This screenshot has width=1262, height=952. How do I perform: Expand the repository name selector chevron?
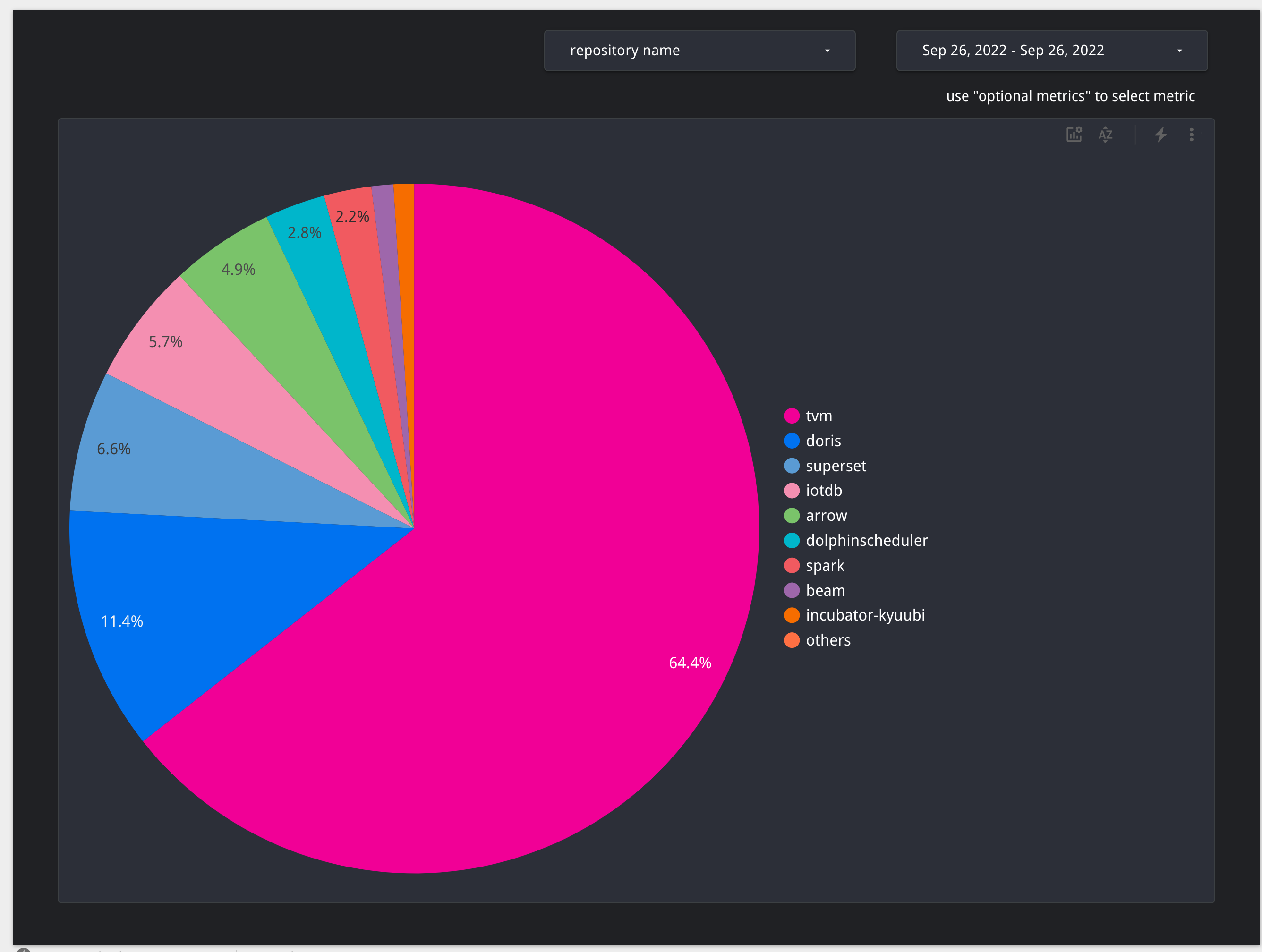[827, 51]
